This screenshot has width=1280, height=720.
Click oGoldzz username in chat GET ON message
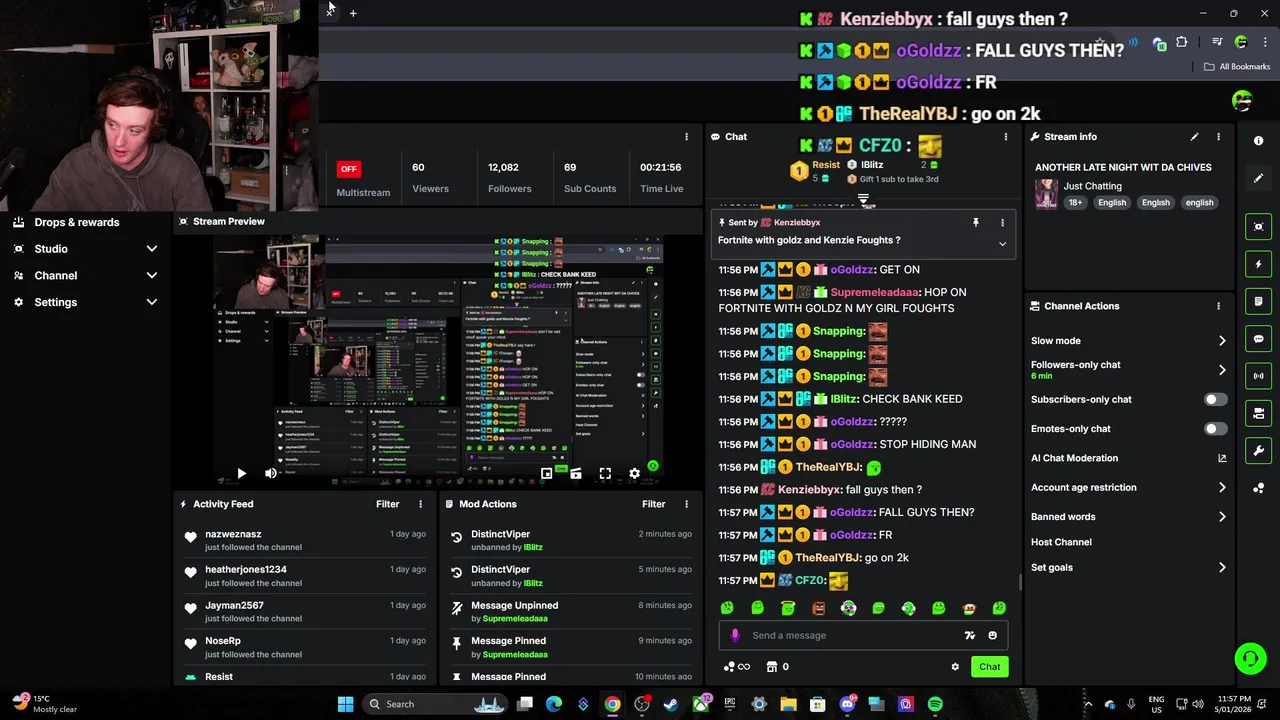point(852,270)
